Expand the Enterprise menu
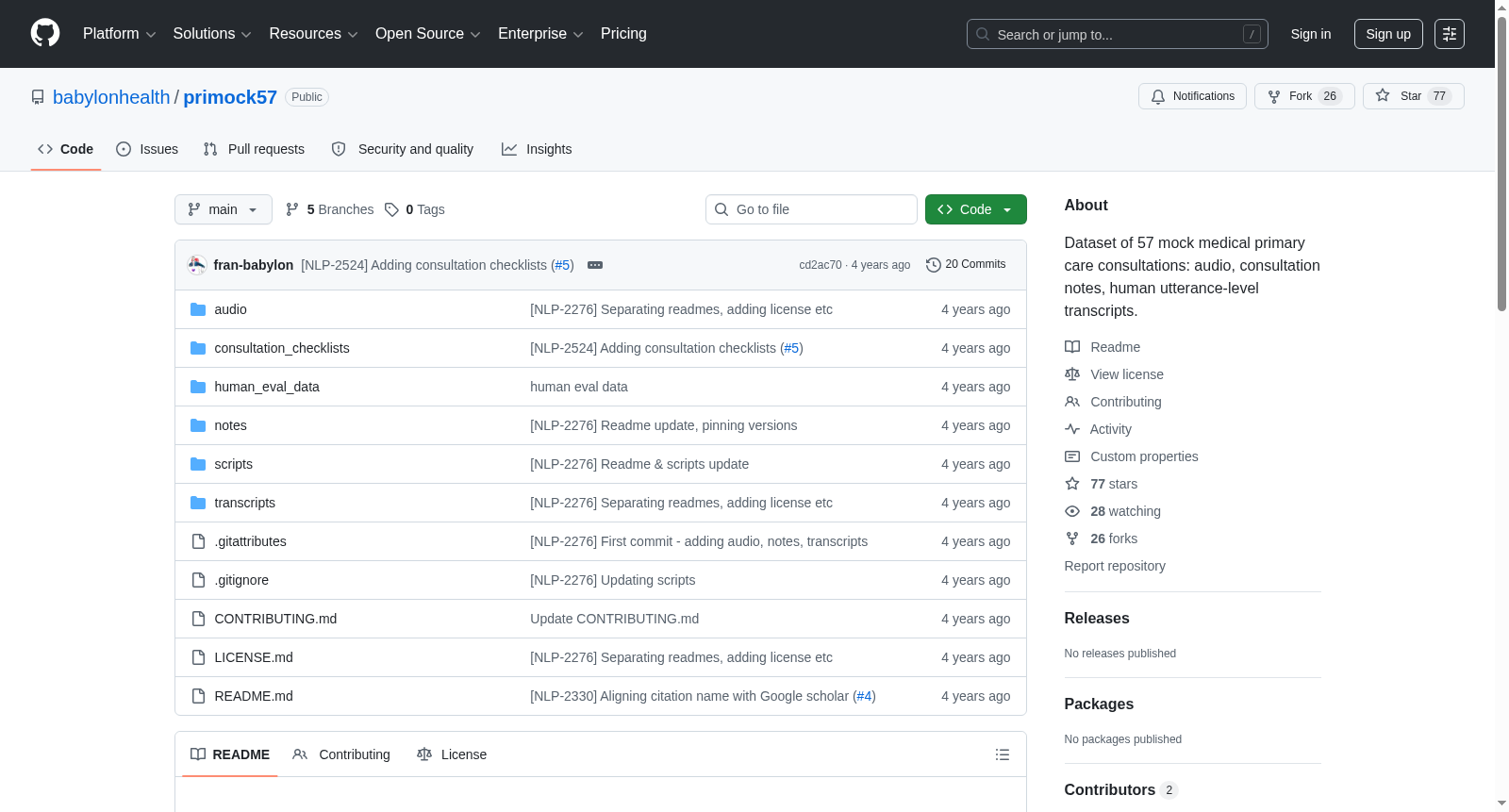This screenshot has height=812, width=1509. (540, 34)
